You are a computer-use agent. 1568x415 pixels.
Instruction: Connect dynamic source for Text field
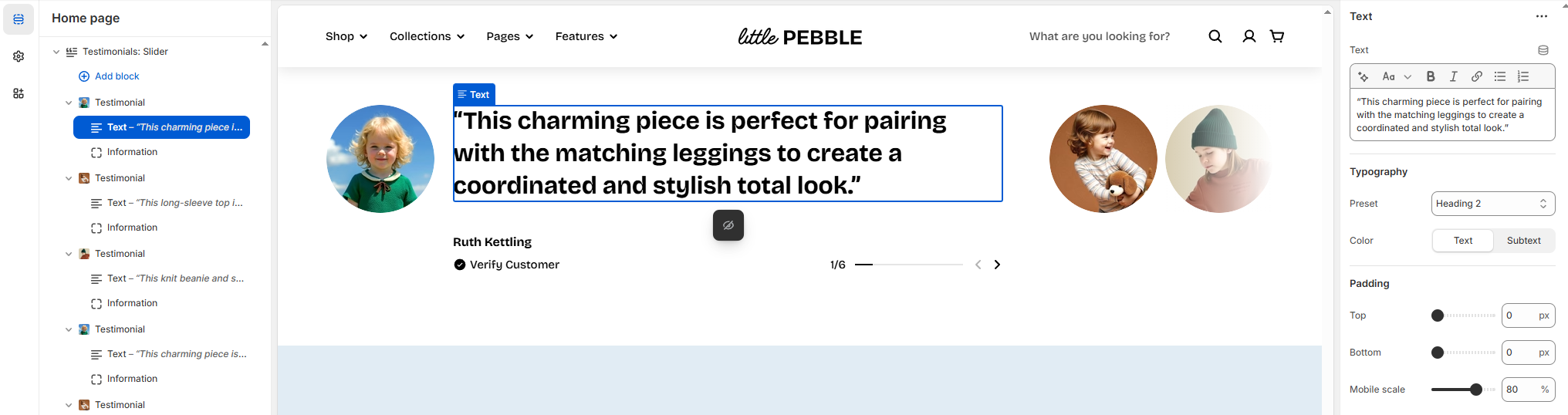(1543, 50)
